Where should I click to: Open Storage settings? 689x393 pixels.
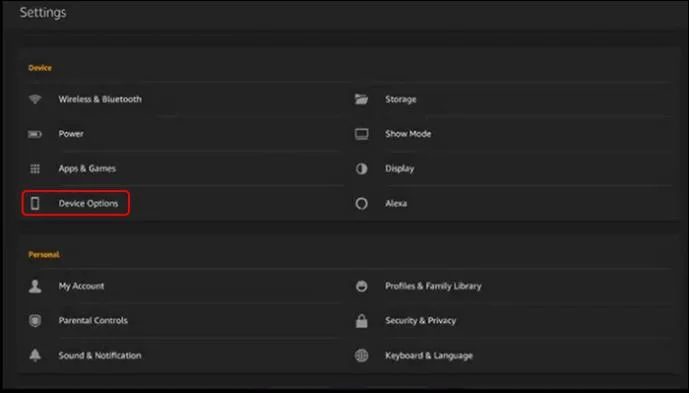[401, 99]
